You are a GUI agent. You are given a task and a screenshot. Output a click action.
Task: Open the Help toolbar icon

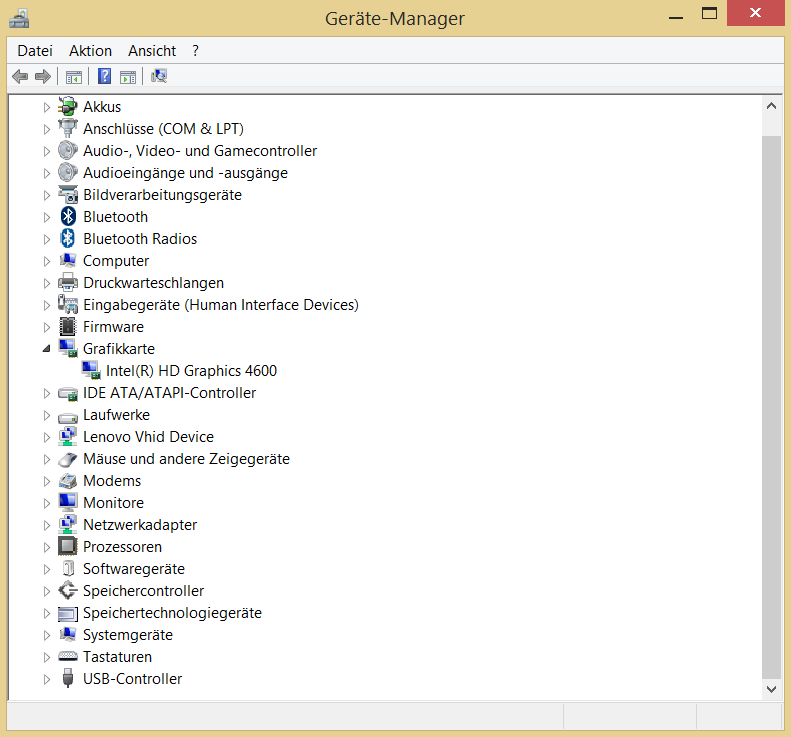pyautogui.click(x=104, y=76)
